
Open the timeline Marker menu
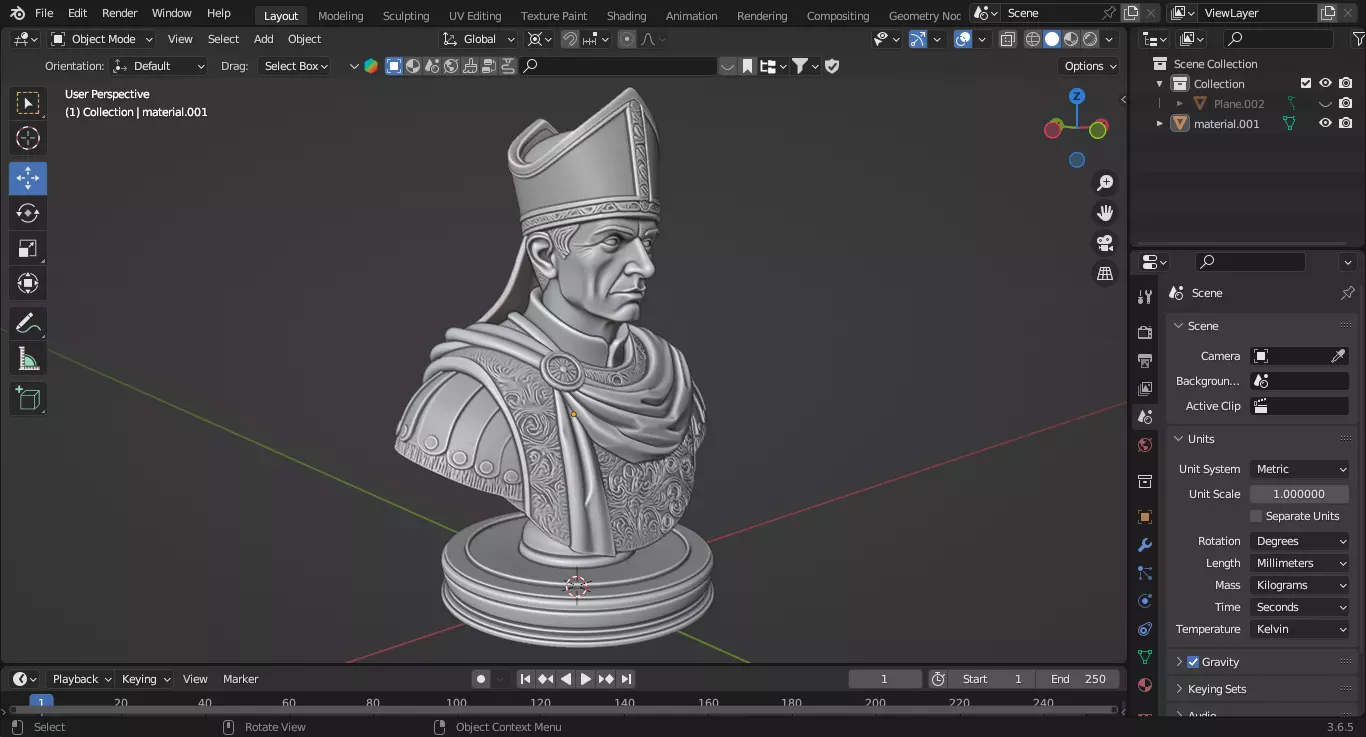[x=240, y=679]
